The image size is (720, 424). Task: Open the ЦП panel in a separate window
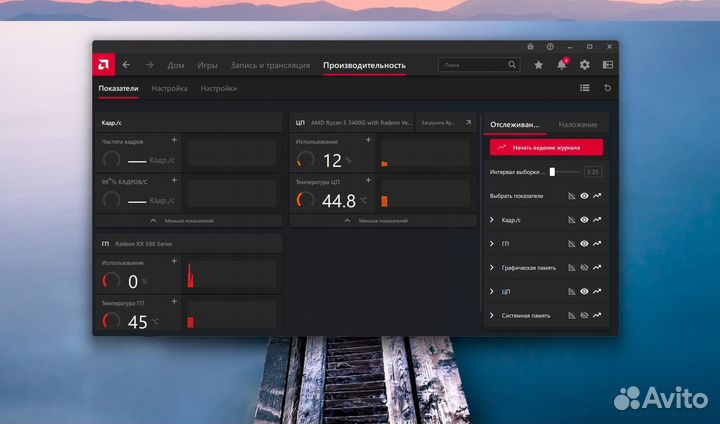pos(468,122)
